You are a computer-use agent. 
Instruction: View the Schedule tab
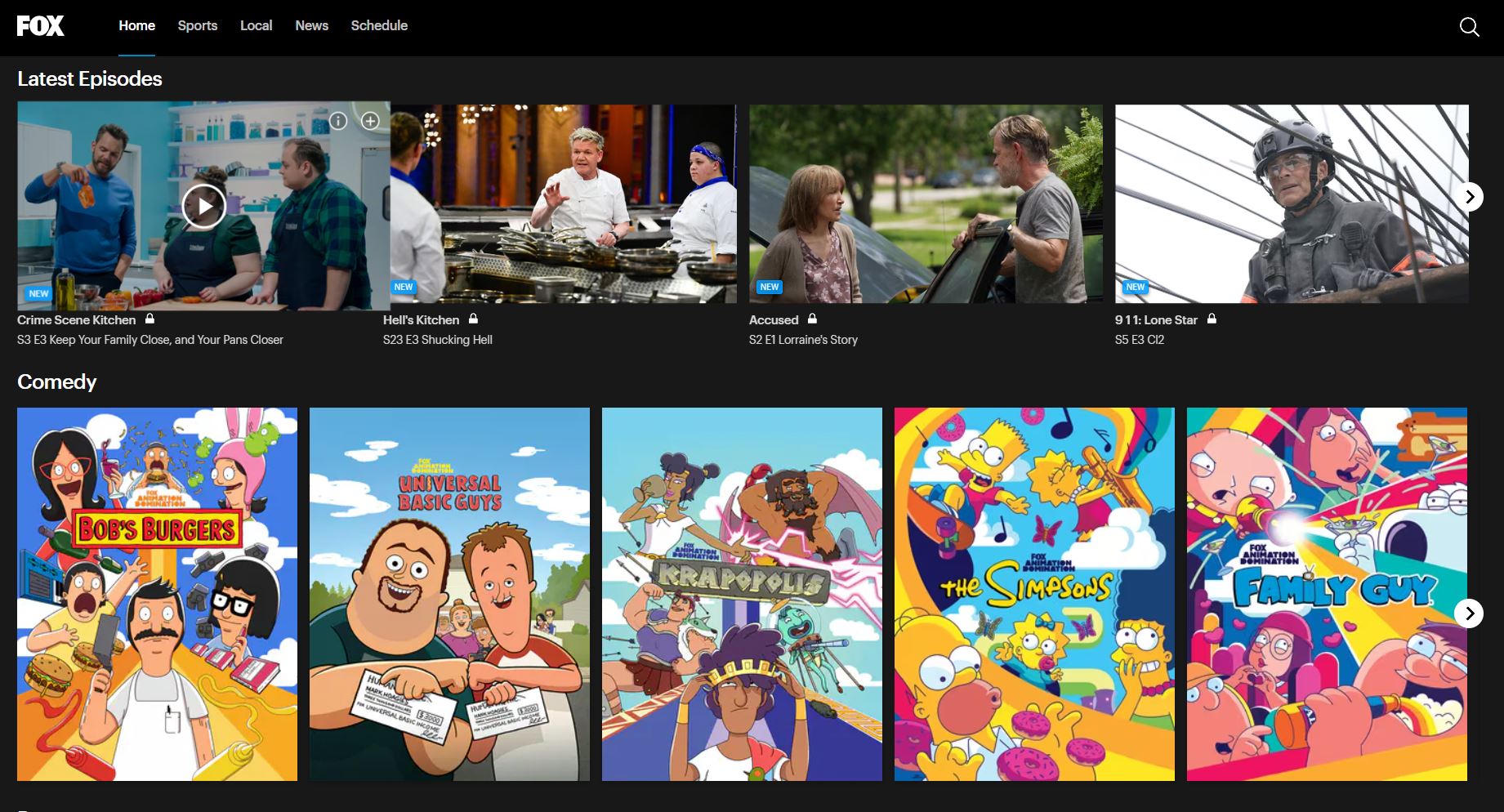[x=379, y=26]
